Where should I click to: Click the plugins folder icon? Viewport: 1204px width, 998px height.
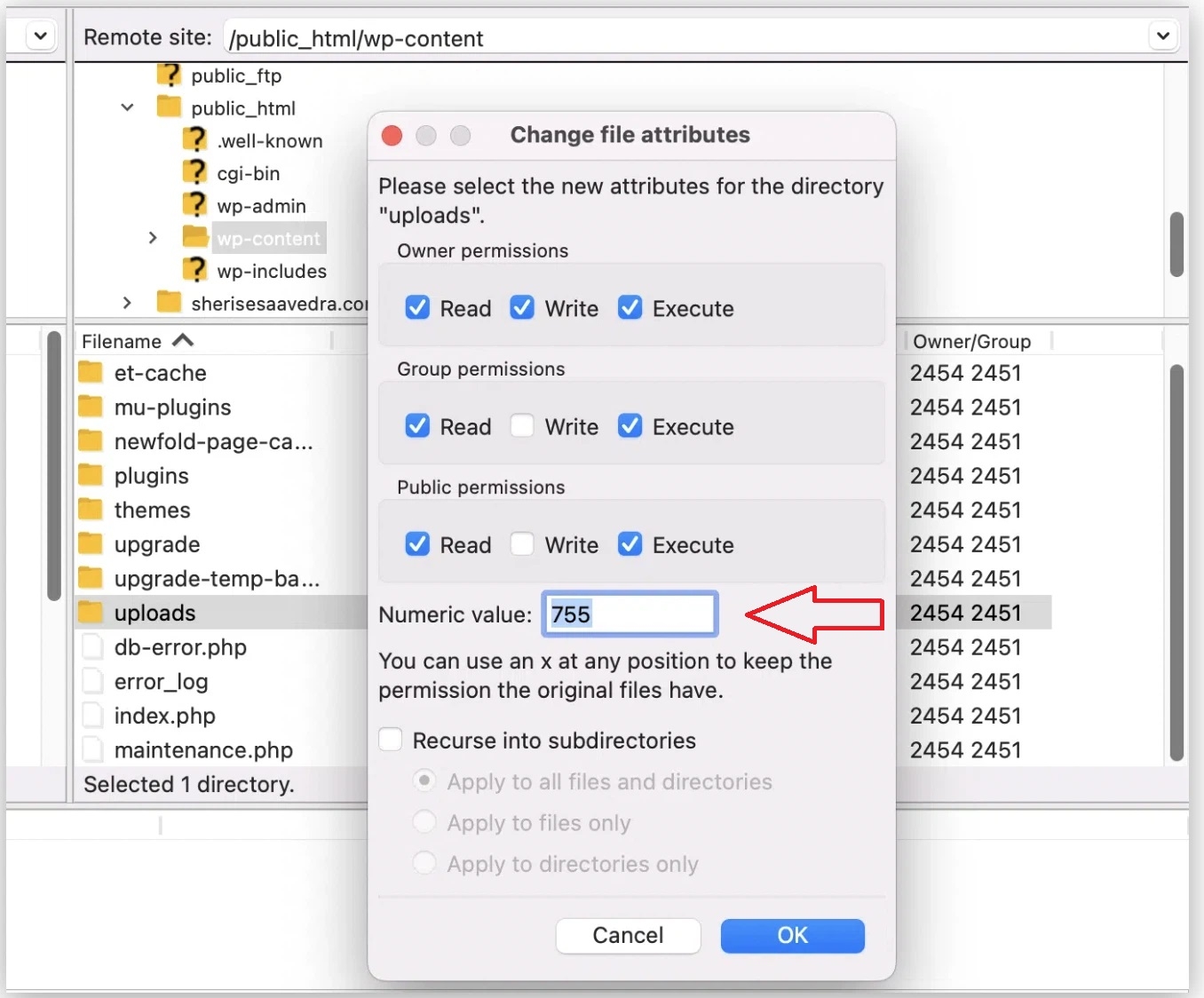point(91,475)
